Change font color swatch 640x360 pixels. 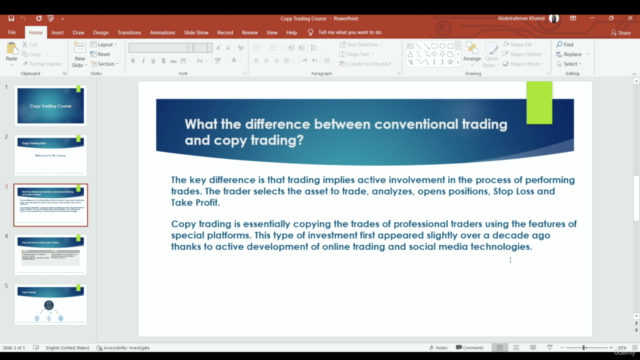click(x=234, y=61)
